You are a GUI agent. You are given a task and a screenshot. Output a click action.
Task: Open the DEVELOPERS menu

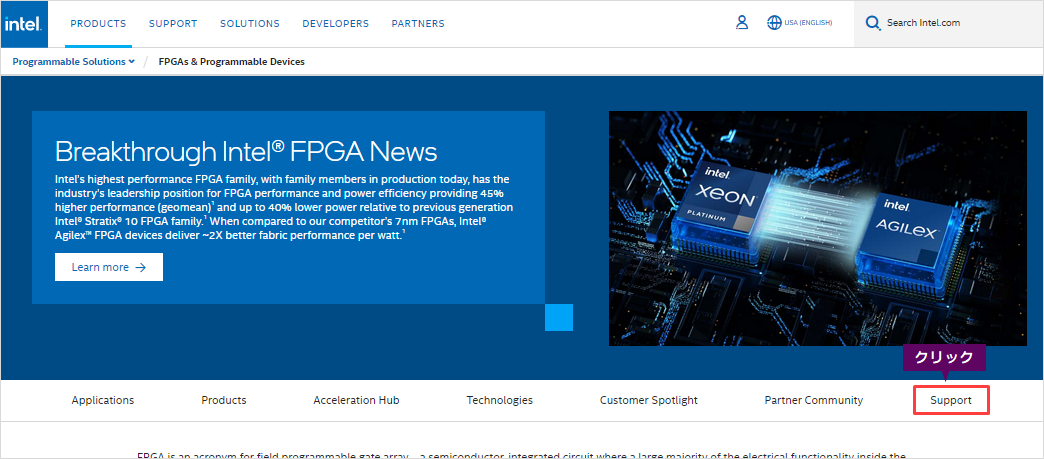click(x=336, y=23)
